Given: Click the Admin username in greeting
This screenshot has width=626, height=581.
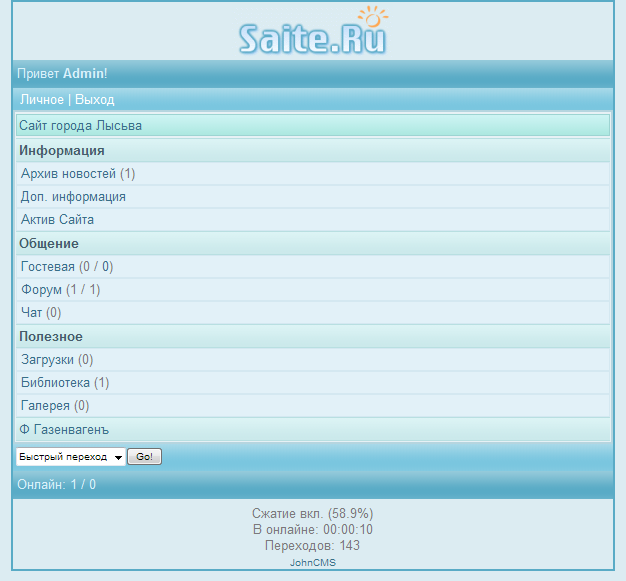Looking at the screenshot, I should (82, 74).
